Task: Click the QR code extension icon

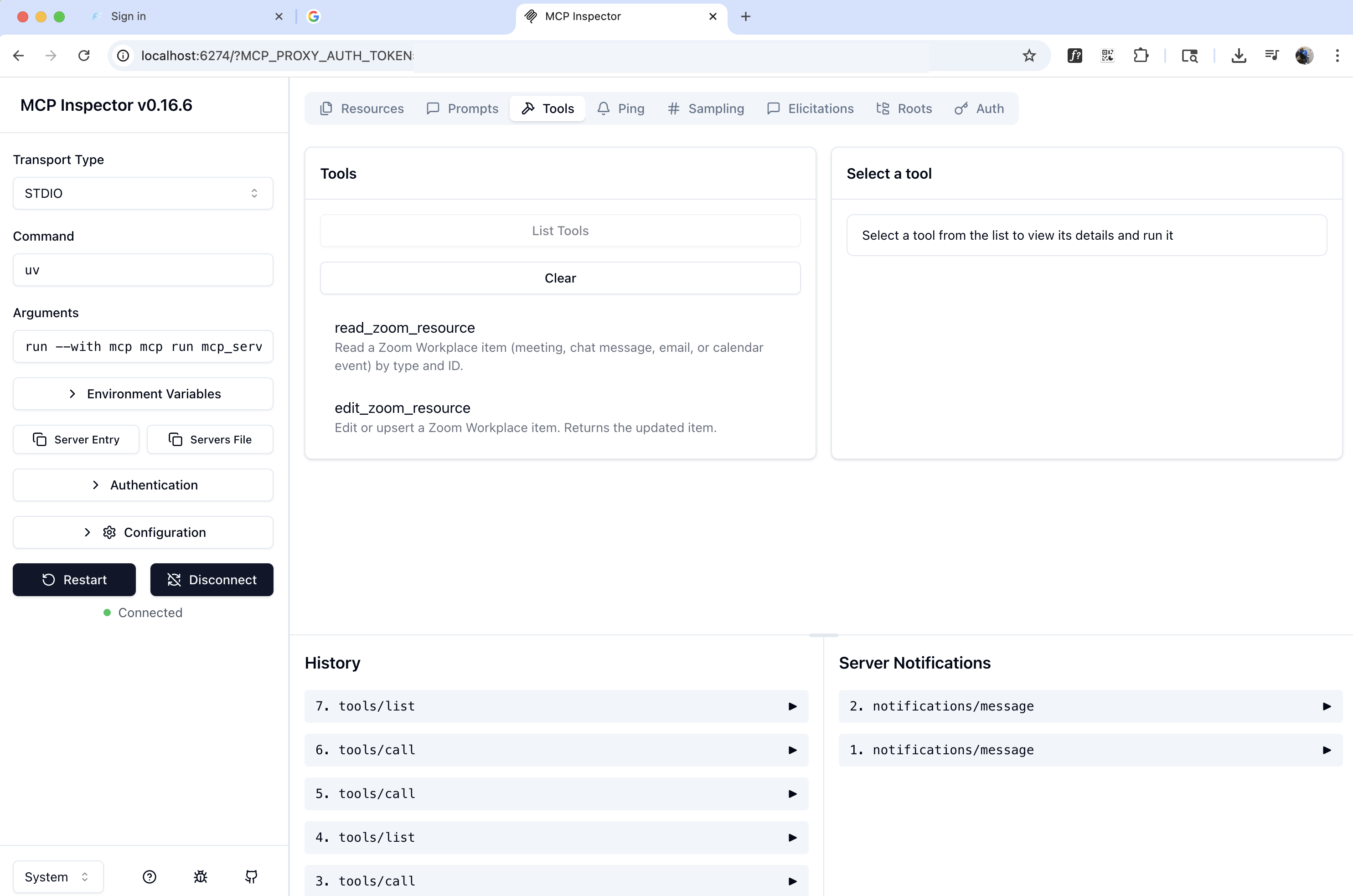Action: (x=1108, y=56)
